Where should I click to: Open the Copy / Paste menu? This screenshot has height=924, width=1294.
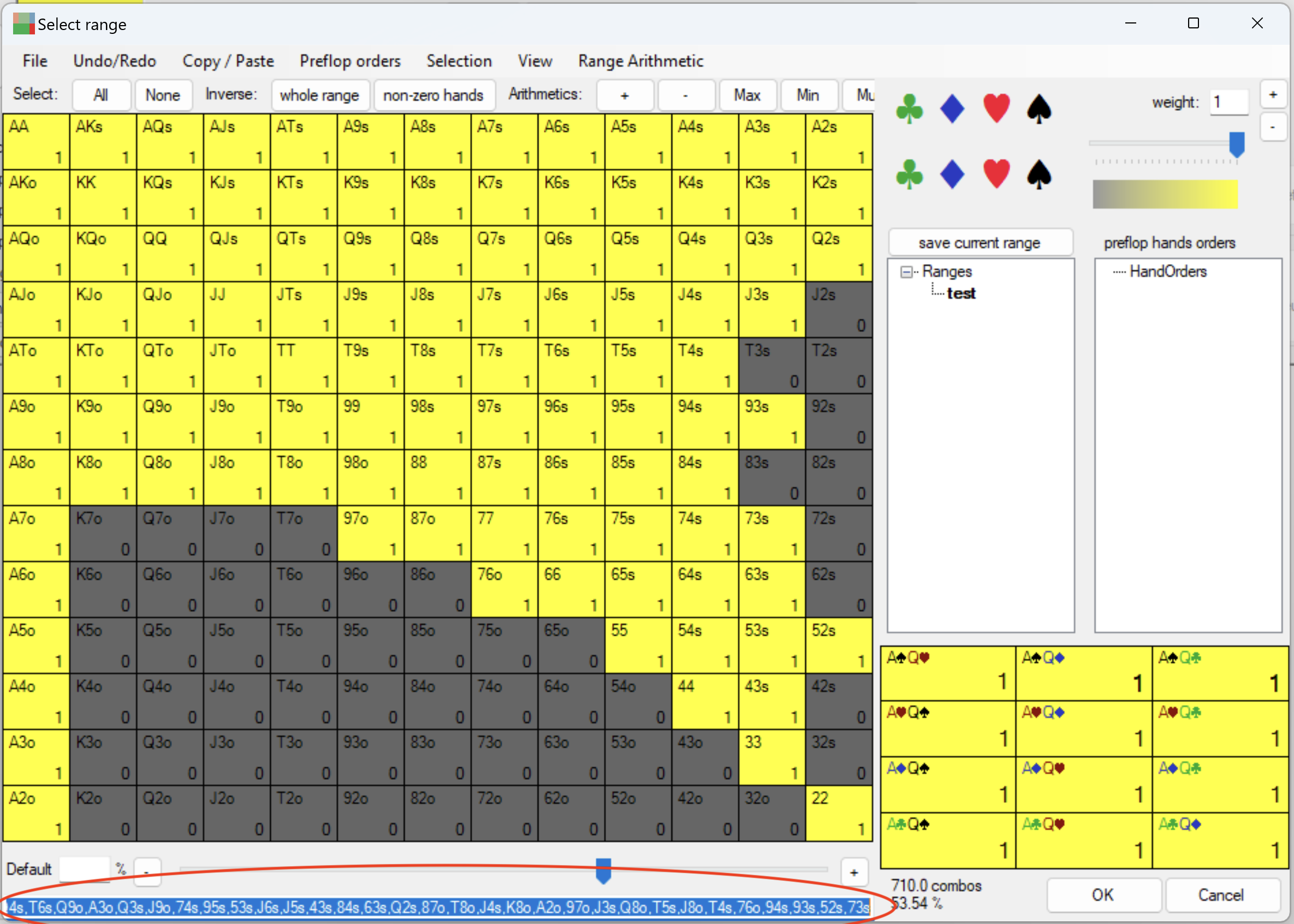click(228, 61)
